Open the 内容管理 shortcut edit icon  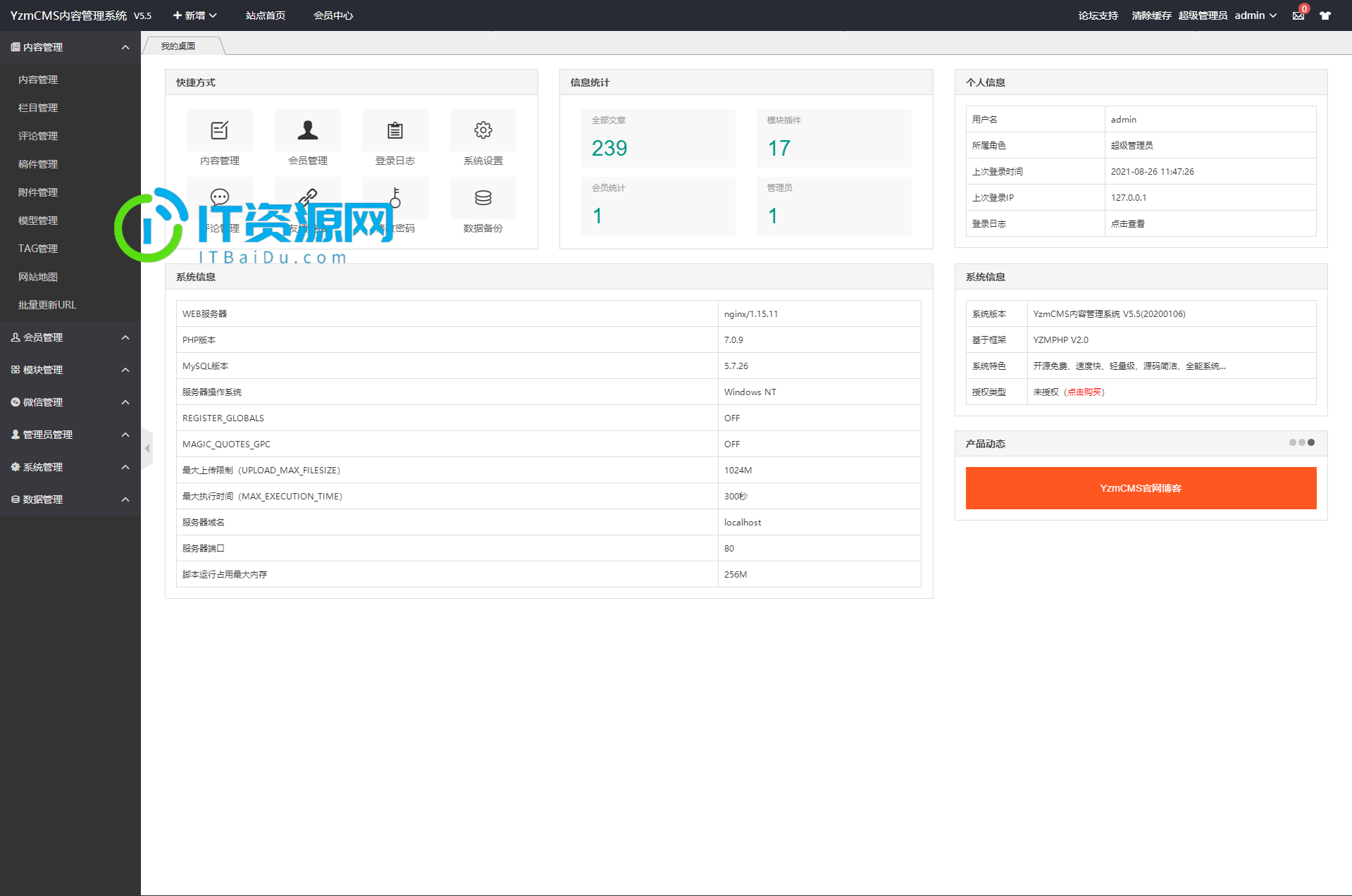(x=220, y=130)
